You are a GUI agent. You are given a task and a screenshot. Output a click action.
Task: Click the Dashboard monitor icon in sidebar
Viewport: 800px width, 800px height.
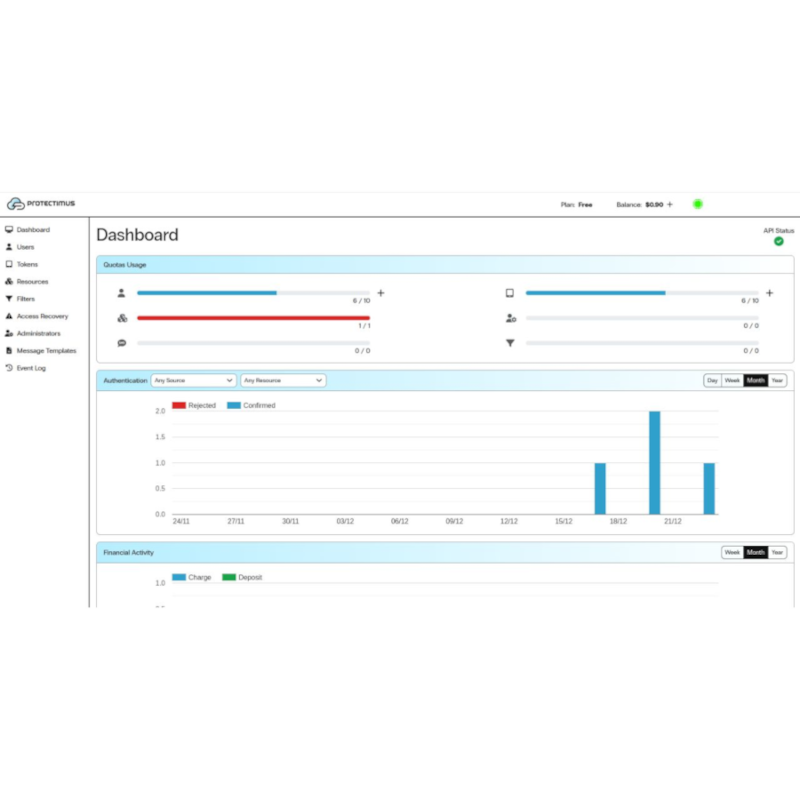[x=9, y=230]
